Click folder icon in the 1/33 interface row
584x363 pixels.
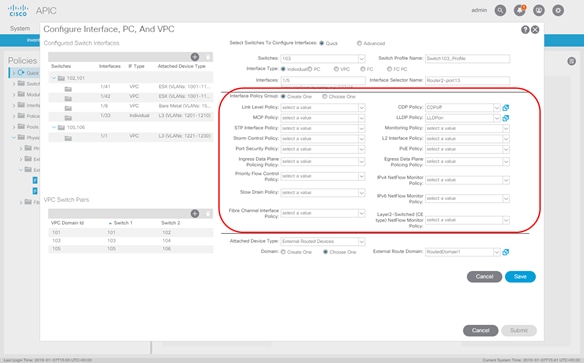tap(68, 118)
